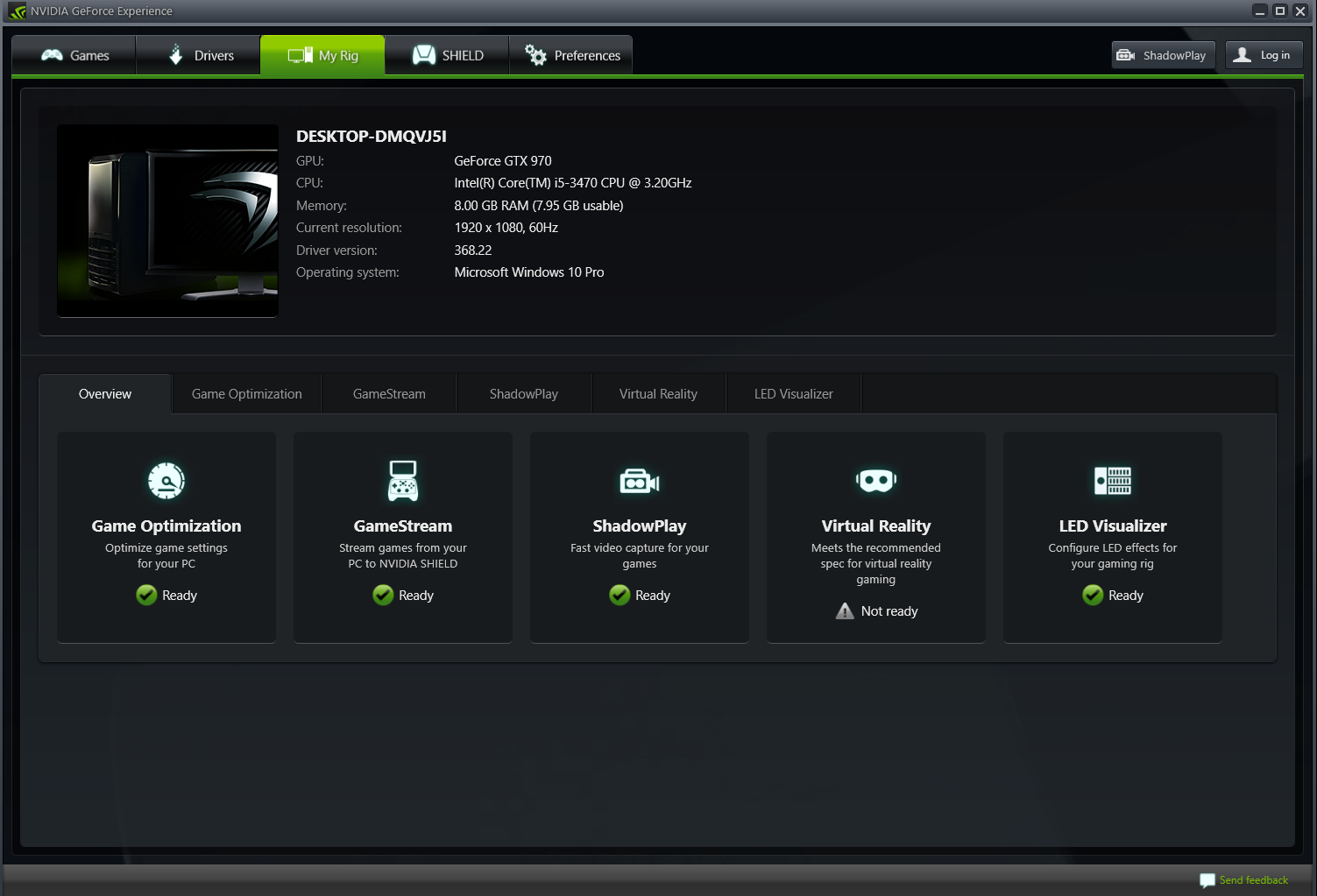Screen dimensions: 1317x896
Task: Switch to the LED Visualizer sub-tab
Action: [x=794, y=394]
